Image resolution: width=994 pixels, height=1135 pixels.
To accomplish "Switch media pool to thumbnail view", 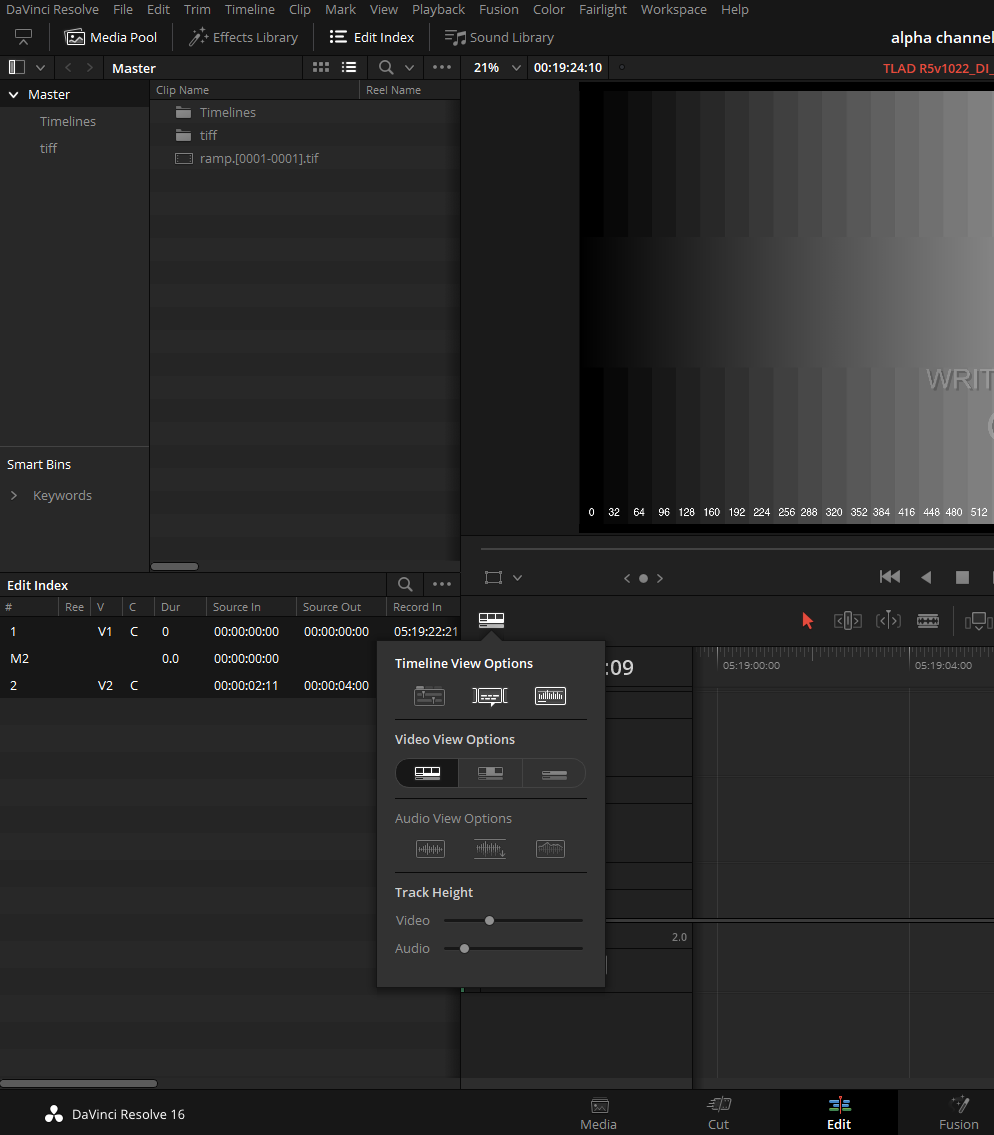I will [321, 67].
